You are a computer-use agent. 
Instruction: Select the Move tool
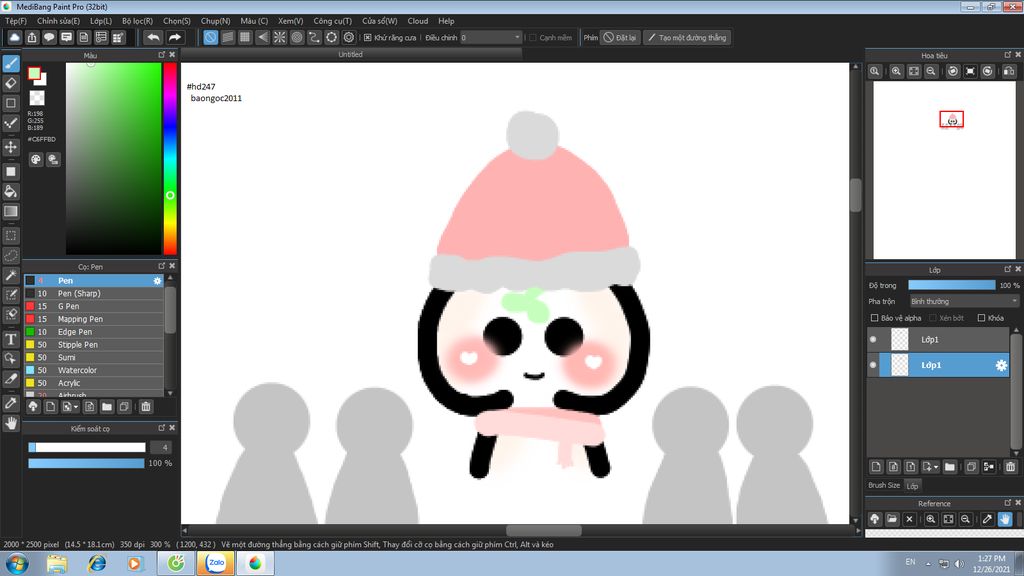pos(11,147)
